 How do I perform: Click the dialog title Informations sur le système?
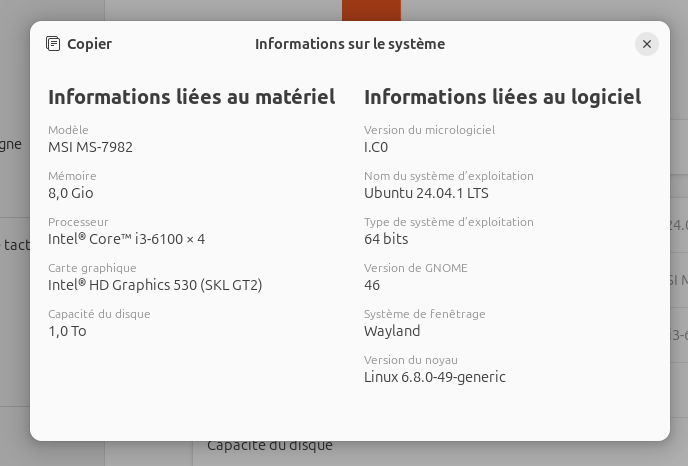[350, 44]
